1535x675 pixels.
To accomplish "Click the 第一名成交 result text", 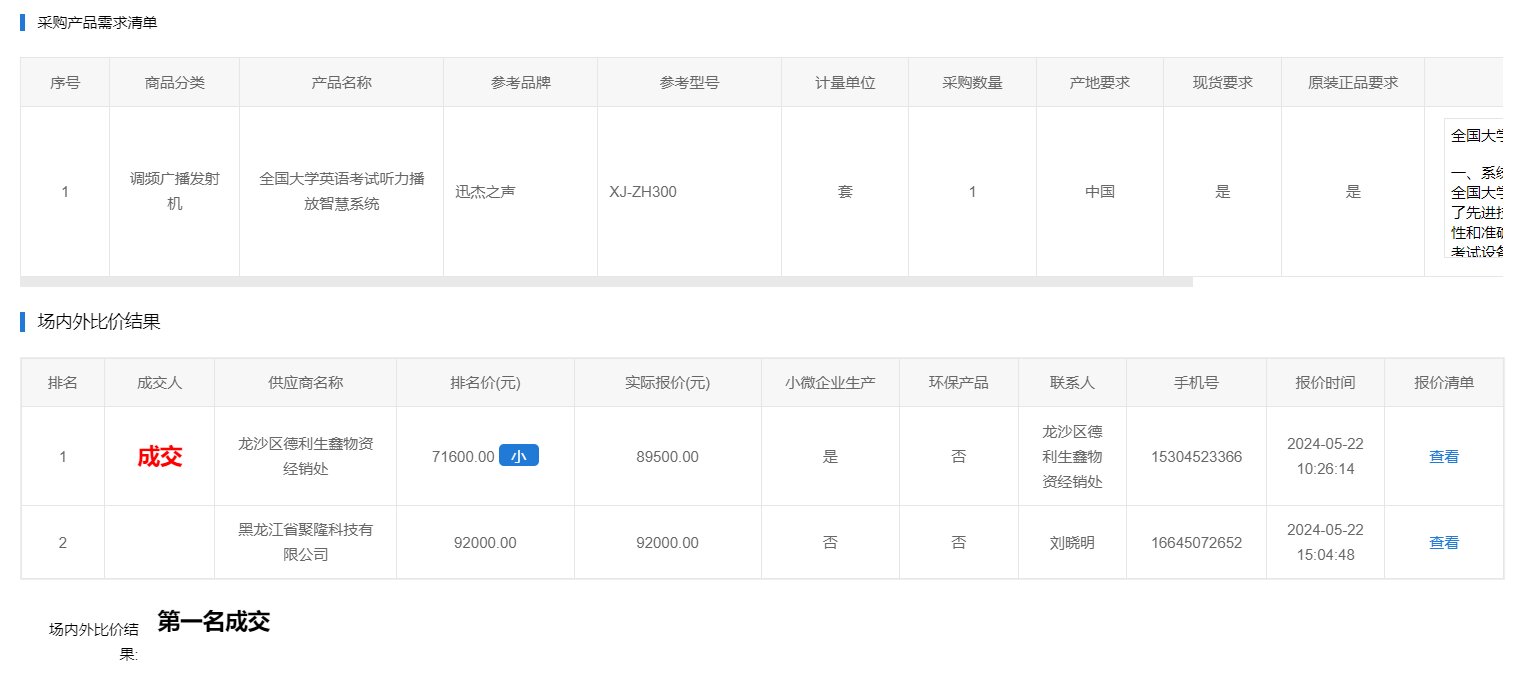I will [213, 622].
